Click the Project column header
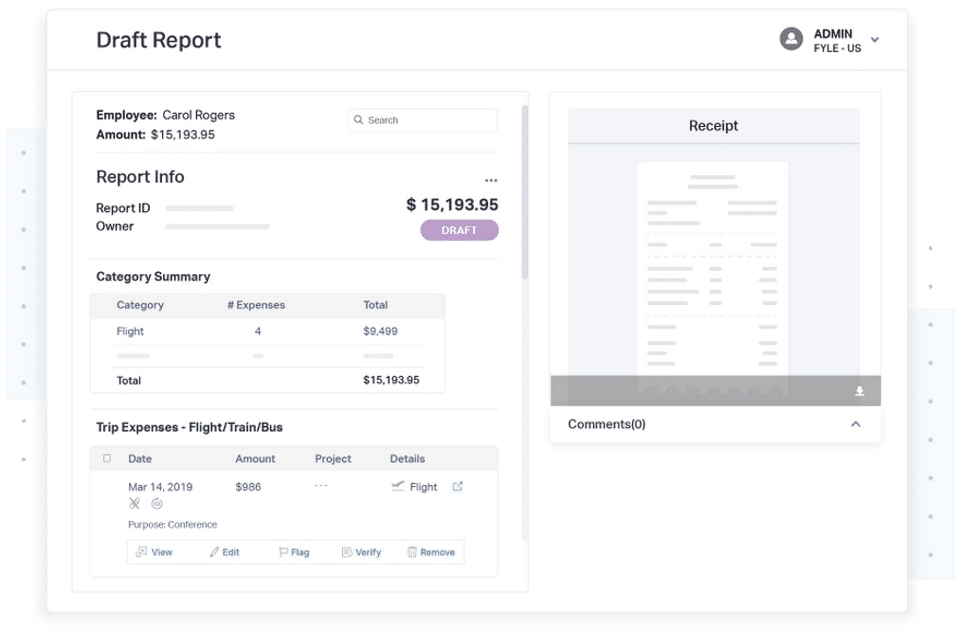The height and width of the screenshot is (633, 960). (x=333, y=459)
